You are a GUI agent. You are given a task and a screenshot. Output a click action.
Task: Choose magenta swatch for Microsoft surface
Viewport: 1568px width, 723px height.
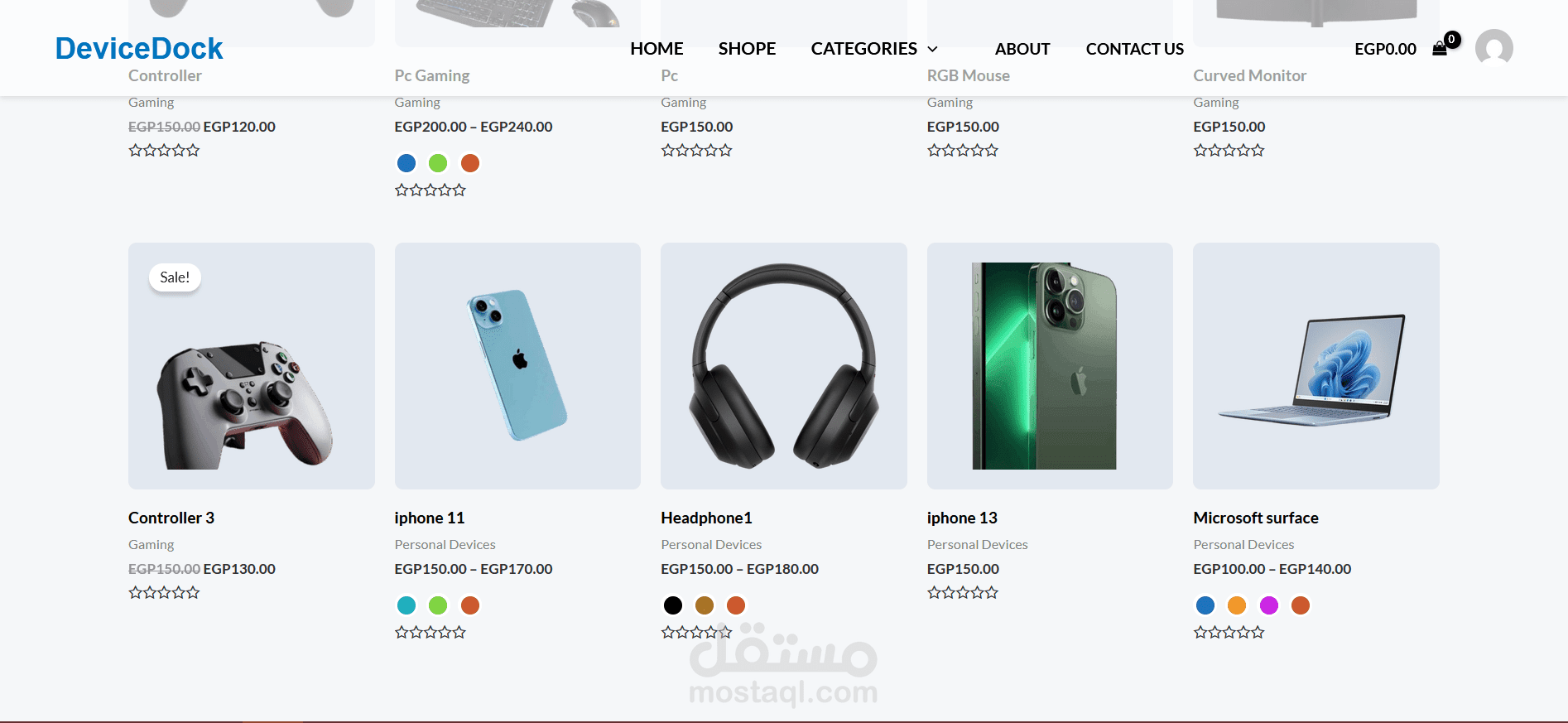[1269, 605]
